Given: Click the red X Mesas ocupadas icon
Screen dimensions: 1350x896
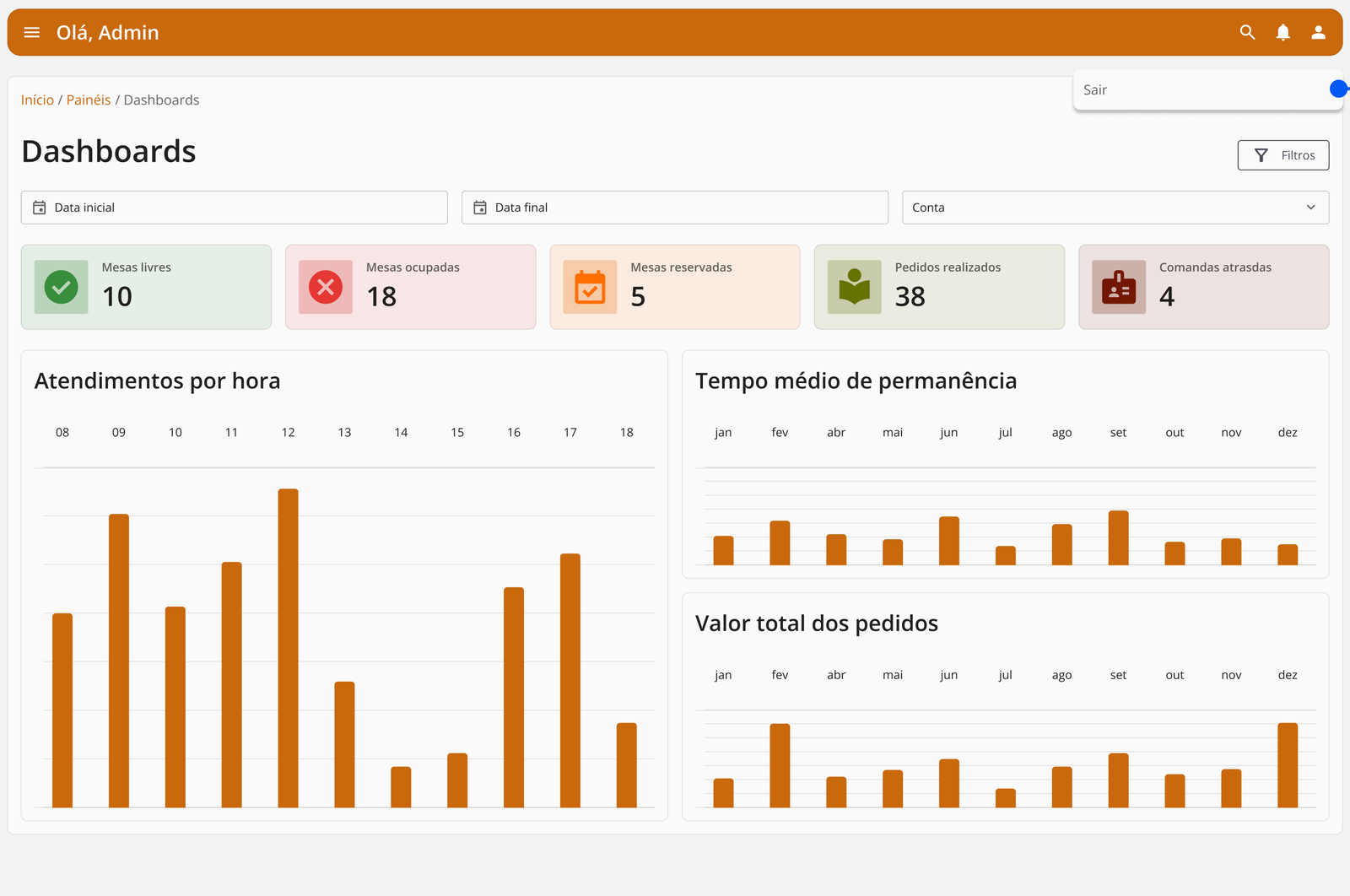Looking at the screenshot, I should click(326, 288).
